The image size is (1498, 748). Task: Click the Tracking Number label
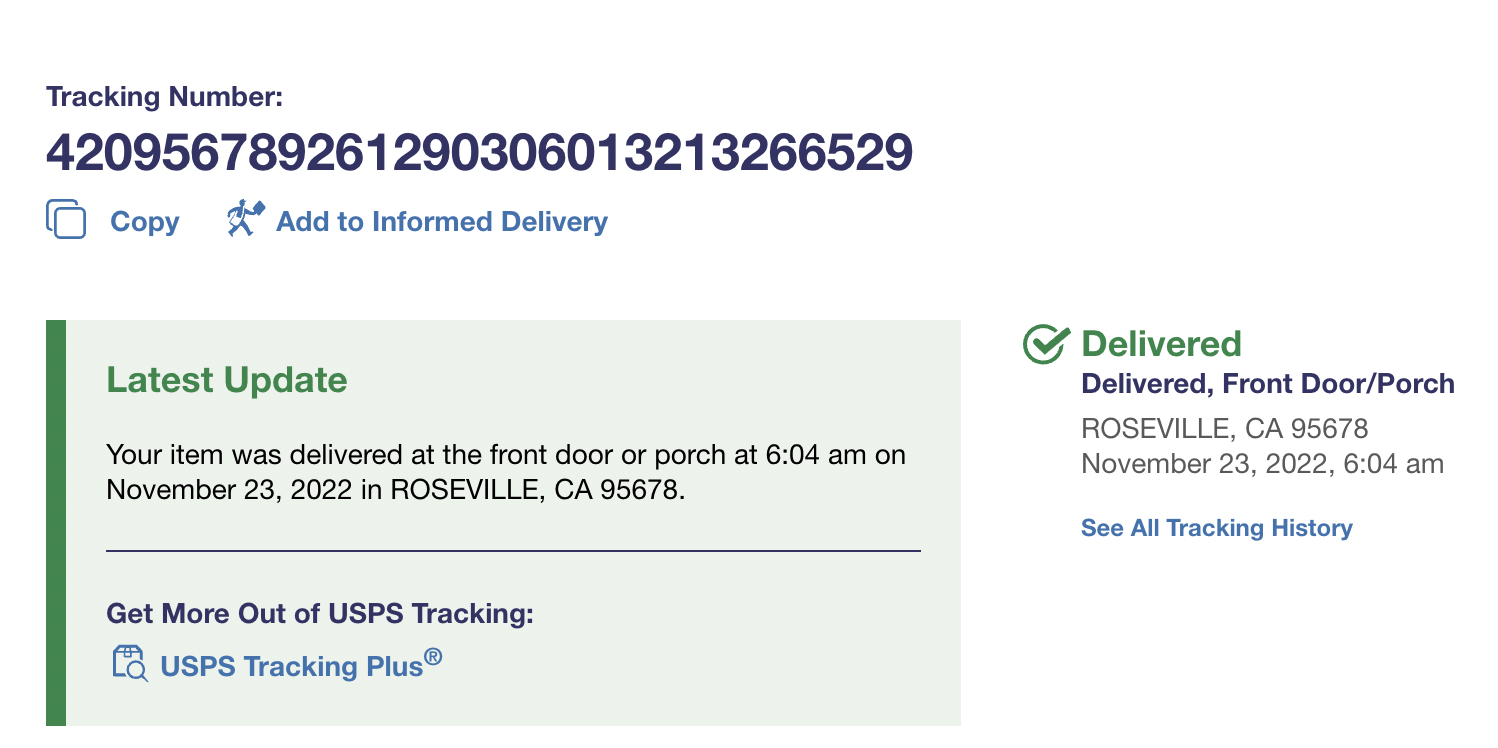(x=165, y=97)
